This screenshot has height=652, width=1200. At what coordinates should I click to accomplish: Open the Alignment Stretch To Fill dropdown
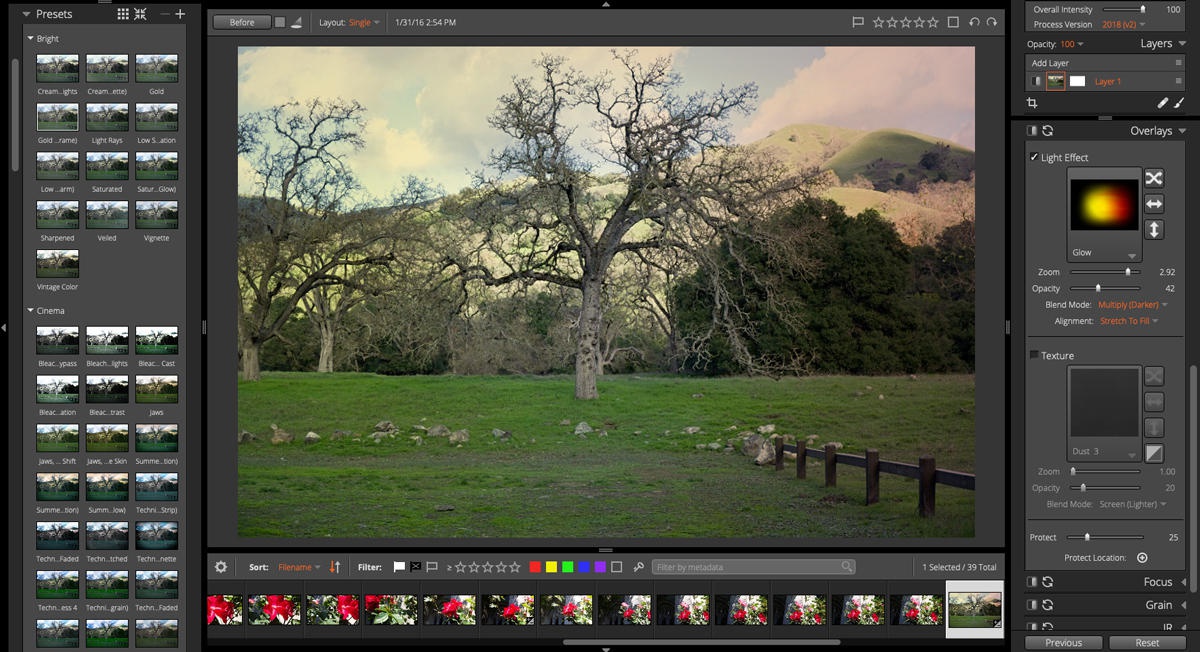pos(1129,321)
